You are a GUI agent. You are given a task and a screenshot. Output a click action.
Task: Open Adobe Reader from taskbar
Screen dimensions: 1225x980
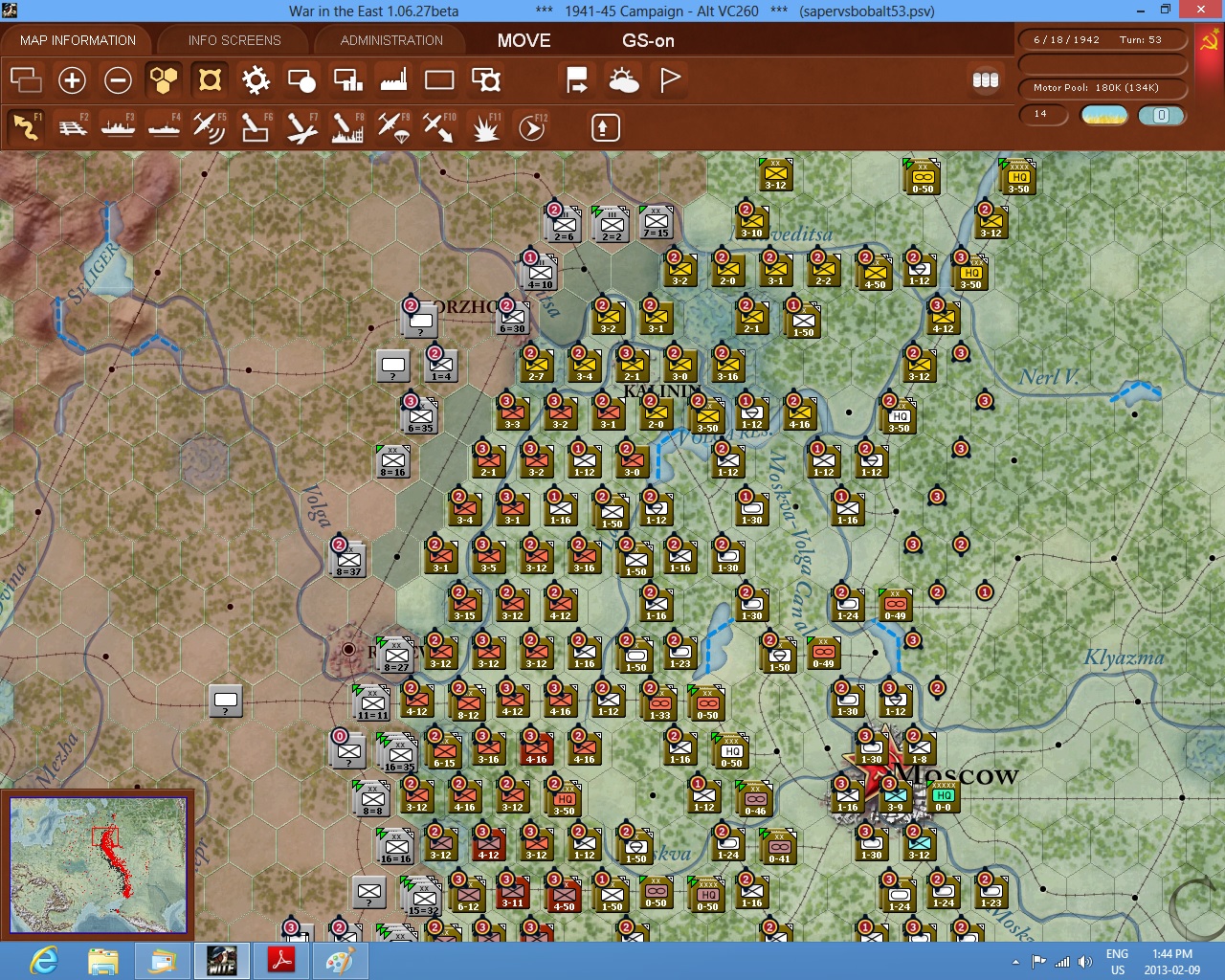[281, 961]
